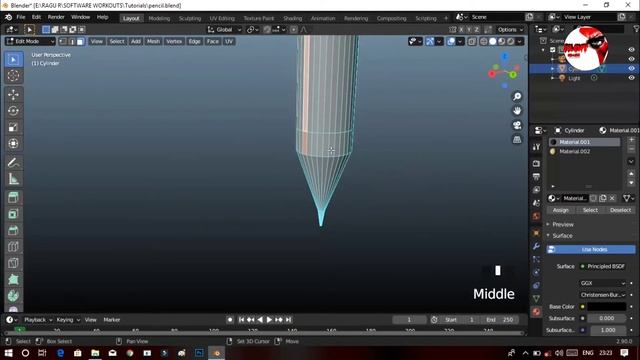Toggle auto keying record button
The image size is (640, 360).
point(230,320)
